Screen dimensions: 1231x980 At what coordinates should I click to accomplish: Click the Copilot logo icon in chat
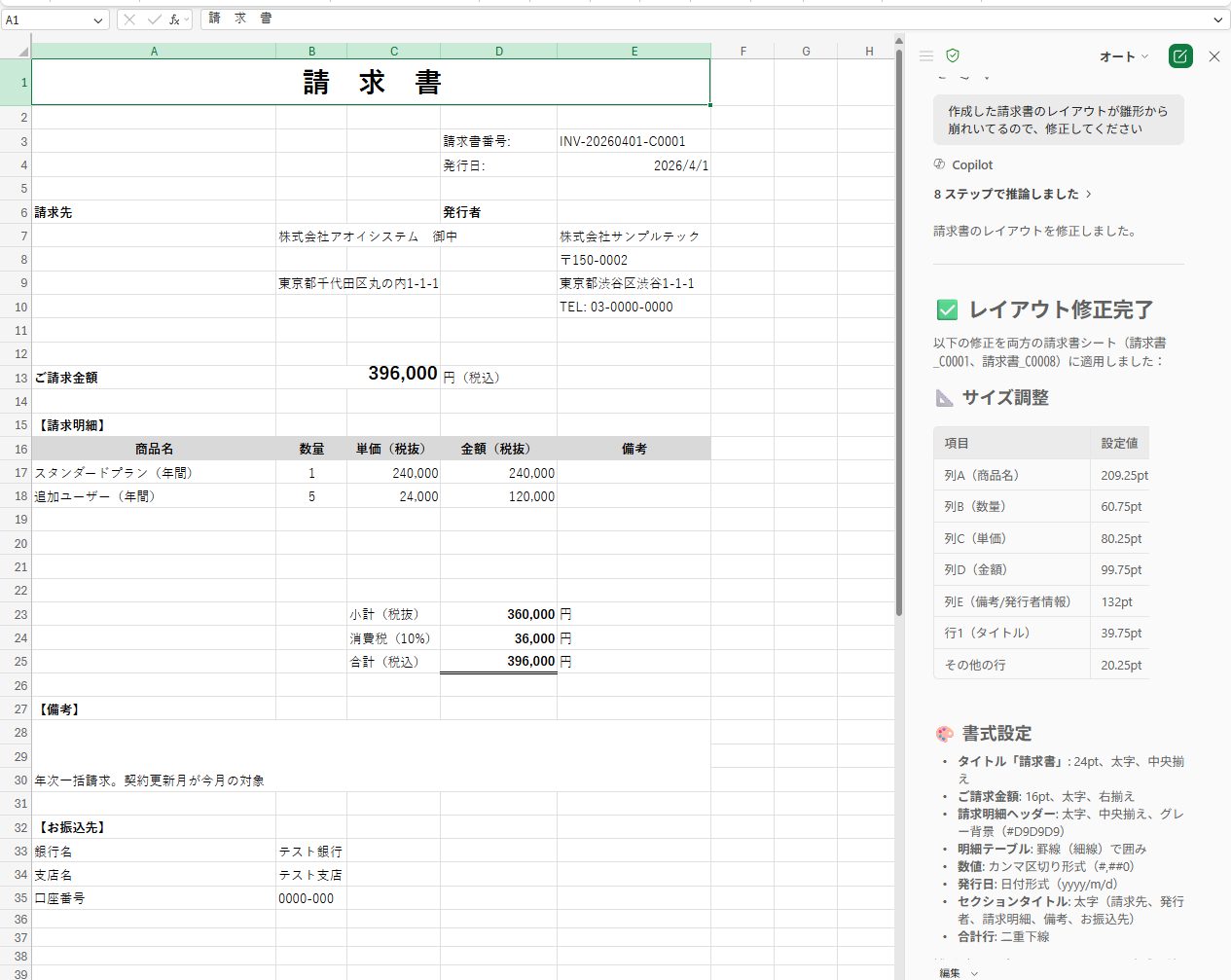[939, 164]
